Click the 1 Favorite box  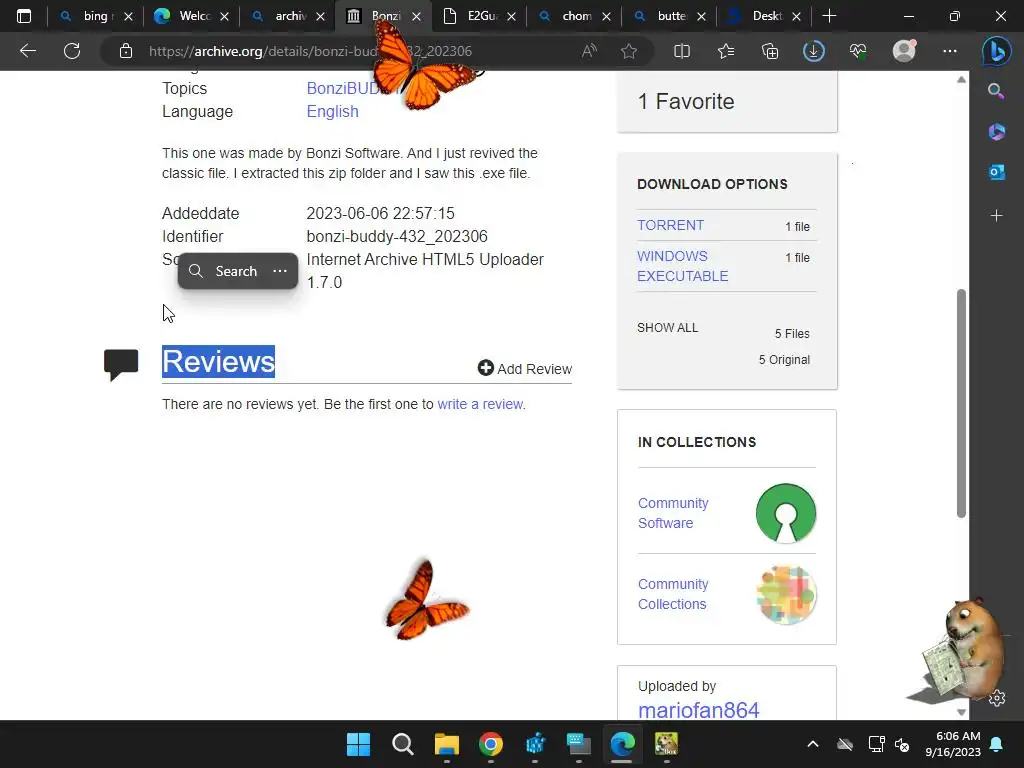tap(727, 102)
